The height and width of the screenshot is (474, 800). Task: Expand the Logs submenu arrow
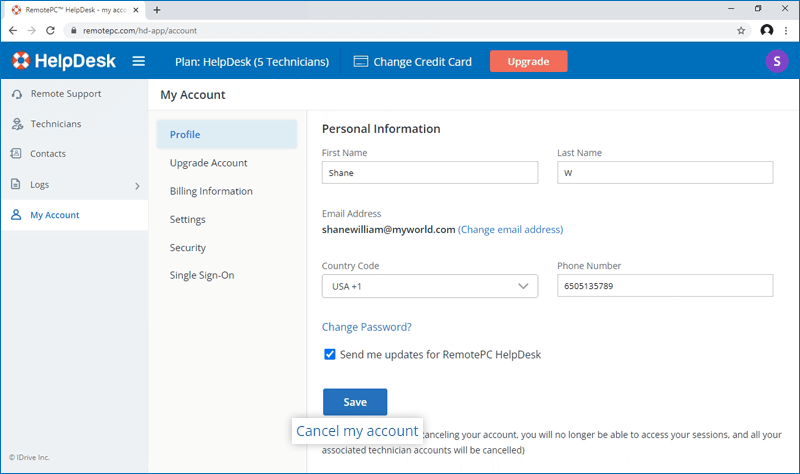tap(137, 185)
